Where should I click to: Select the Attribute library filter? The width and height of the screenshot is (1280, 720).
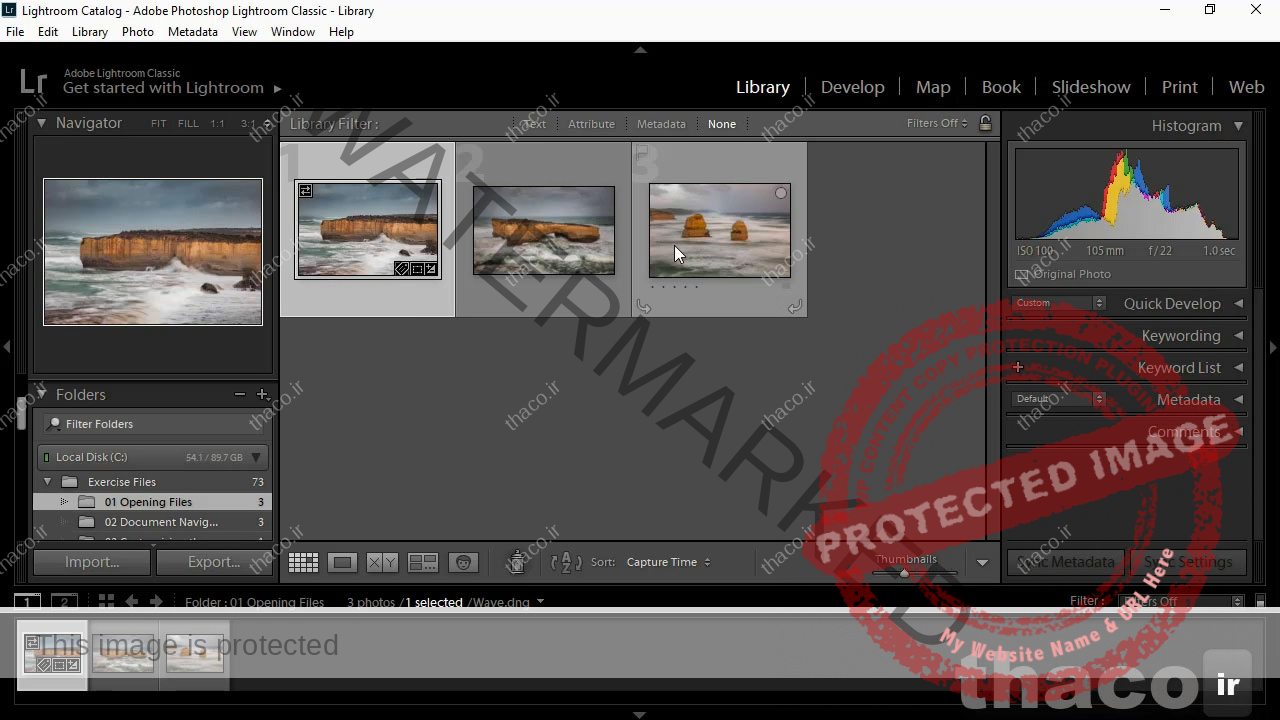(591, 124)
